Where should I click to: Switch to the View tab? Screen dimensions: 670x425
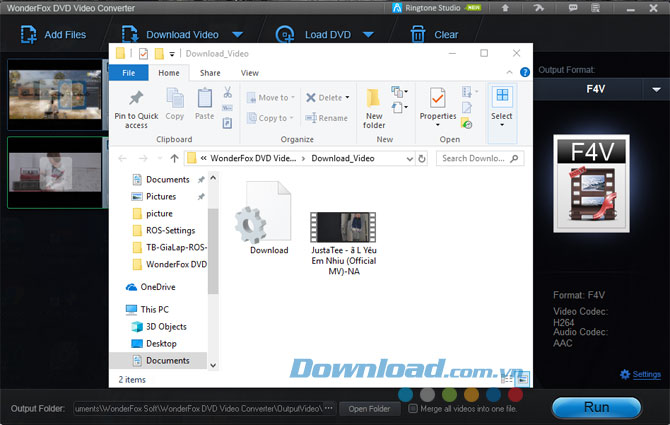pos(250,73)
